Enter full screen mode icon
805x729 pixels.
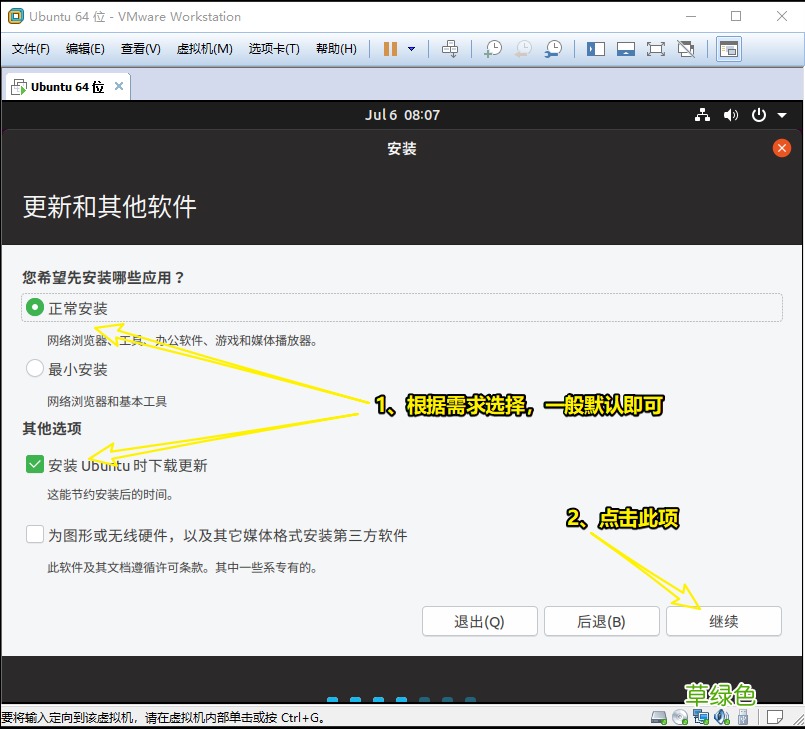[x=656, y=49]
